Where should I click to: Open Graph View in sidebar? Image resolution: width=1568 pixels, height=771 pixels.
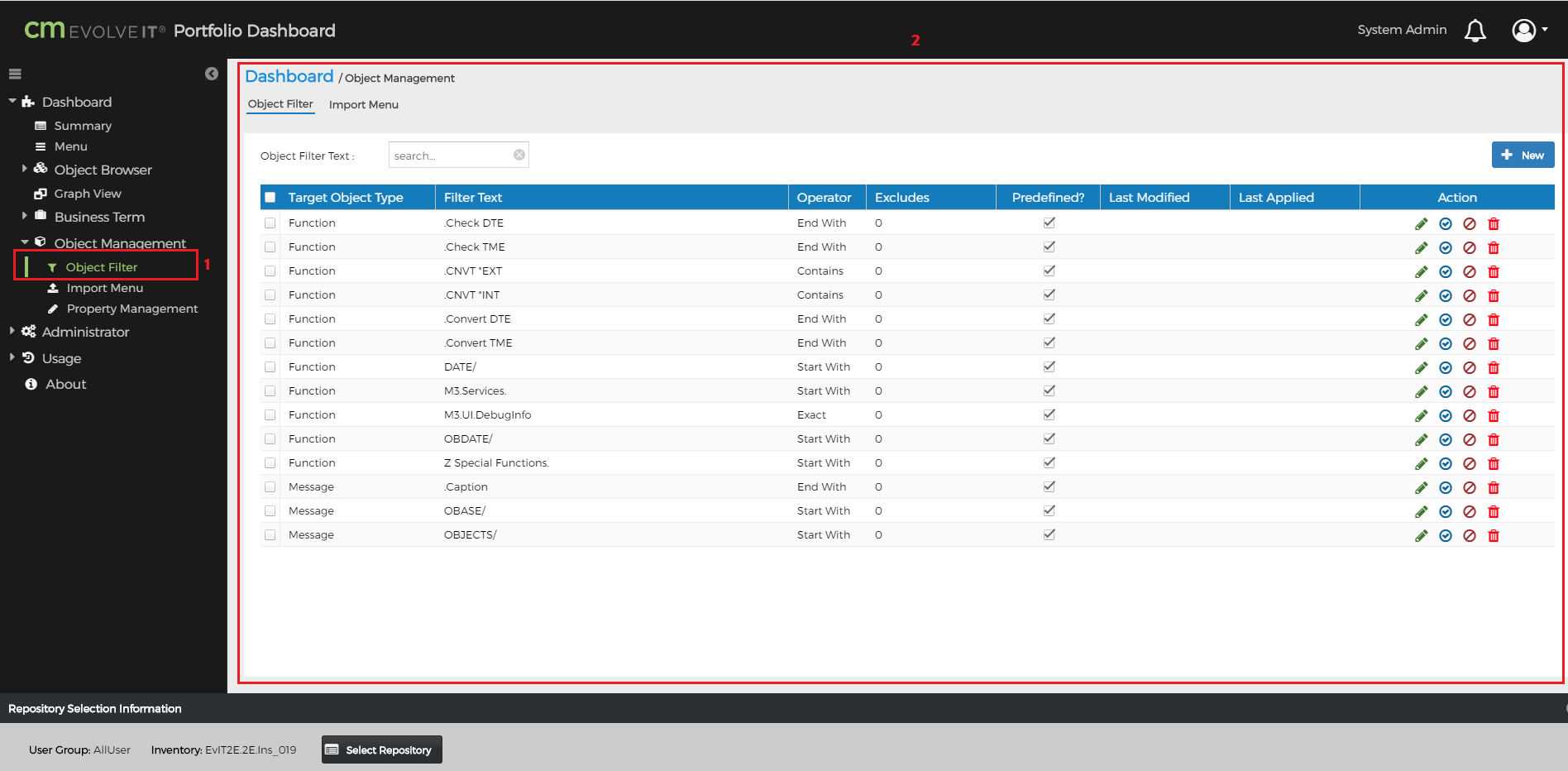pos(88,194)
